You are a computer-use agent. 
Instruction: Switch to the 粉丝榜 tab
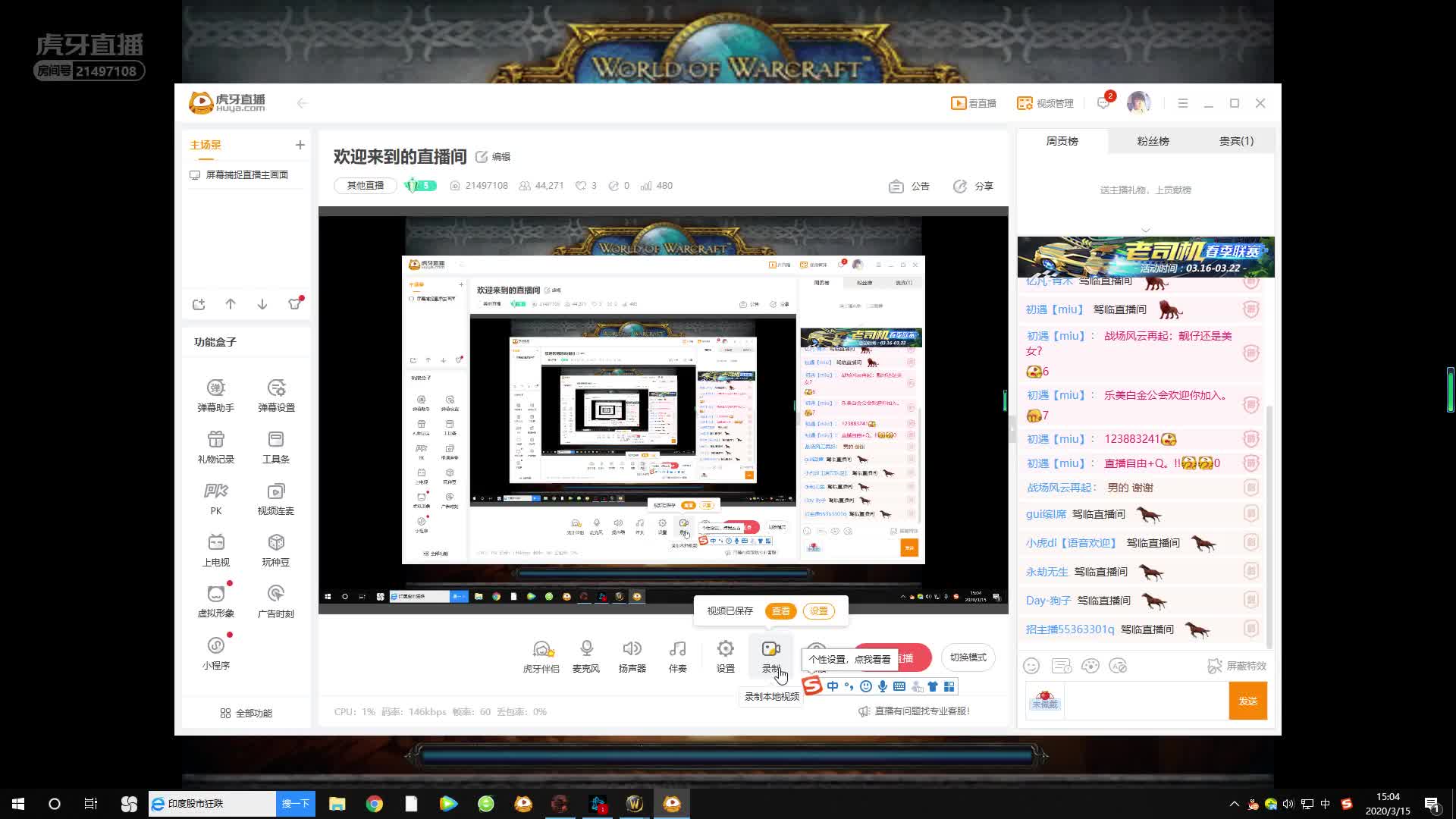1153,141
